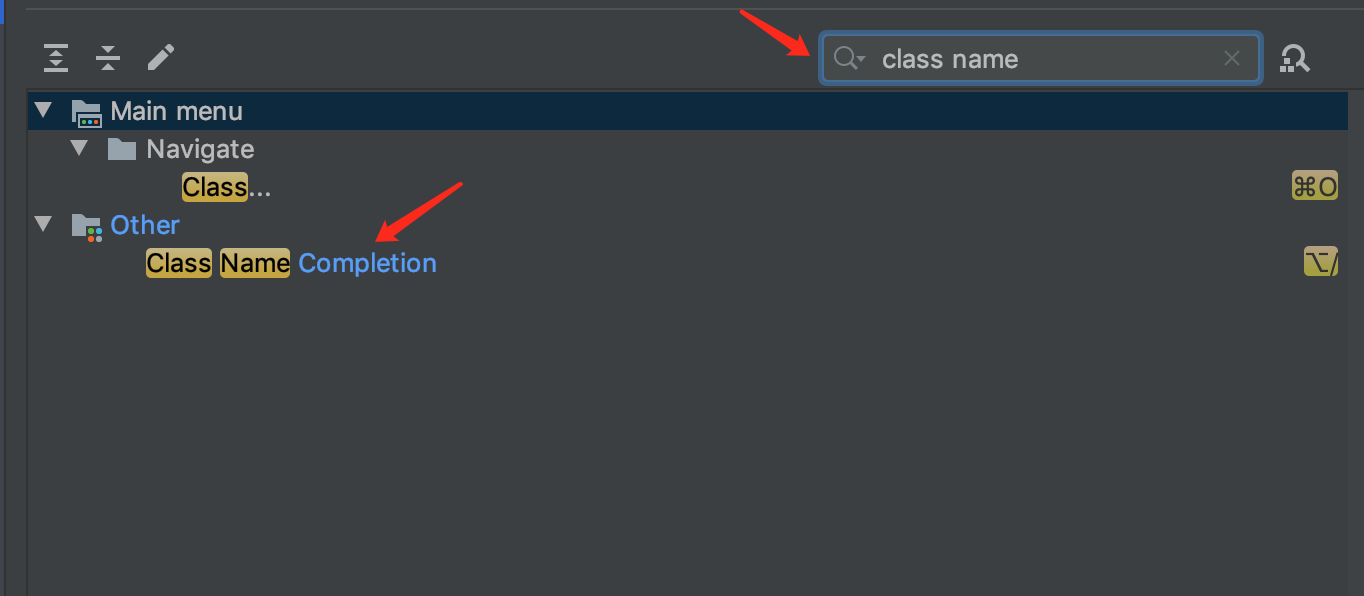This screenshot has height=596, width=1364.
Task: Select the Other group label
Action: pyautogui.click(x=145, y=225)
